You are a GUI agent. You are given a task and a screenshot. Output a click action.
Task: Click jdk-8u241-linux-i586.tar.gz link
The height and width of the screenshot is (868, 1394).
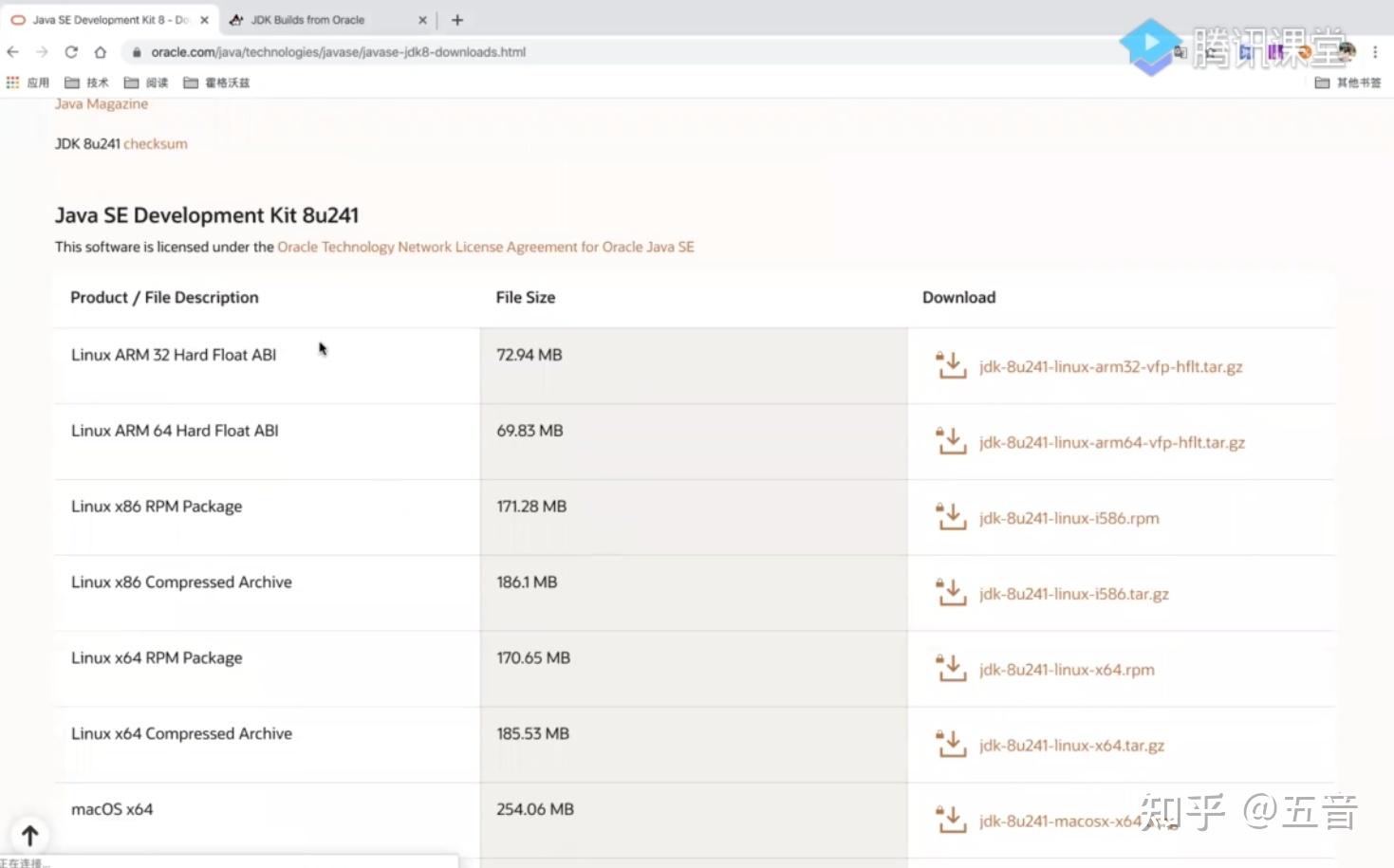tap(1074, 595)
